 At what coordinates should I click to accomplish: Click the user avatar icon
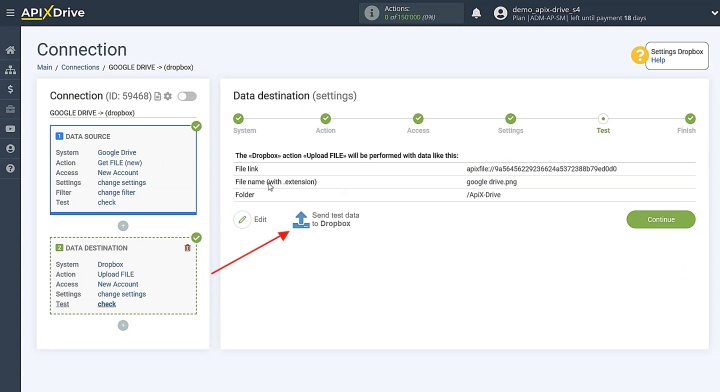point(501,13)
